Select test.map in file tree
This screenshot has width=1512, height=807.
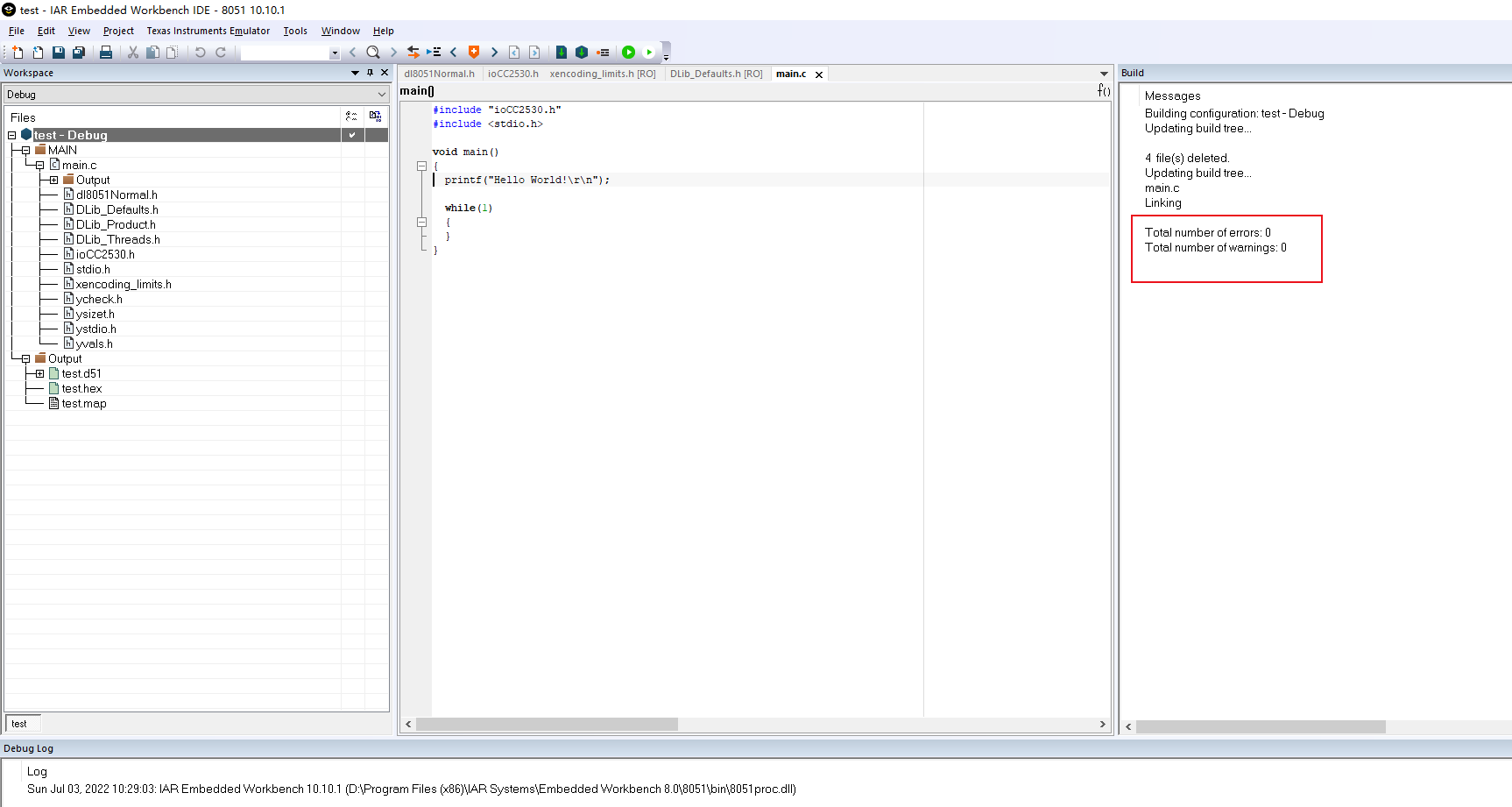point(84,403)
